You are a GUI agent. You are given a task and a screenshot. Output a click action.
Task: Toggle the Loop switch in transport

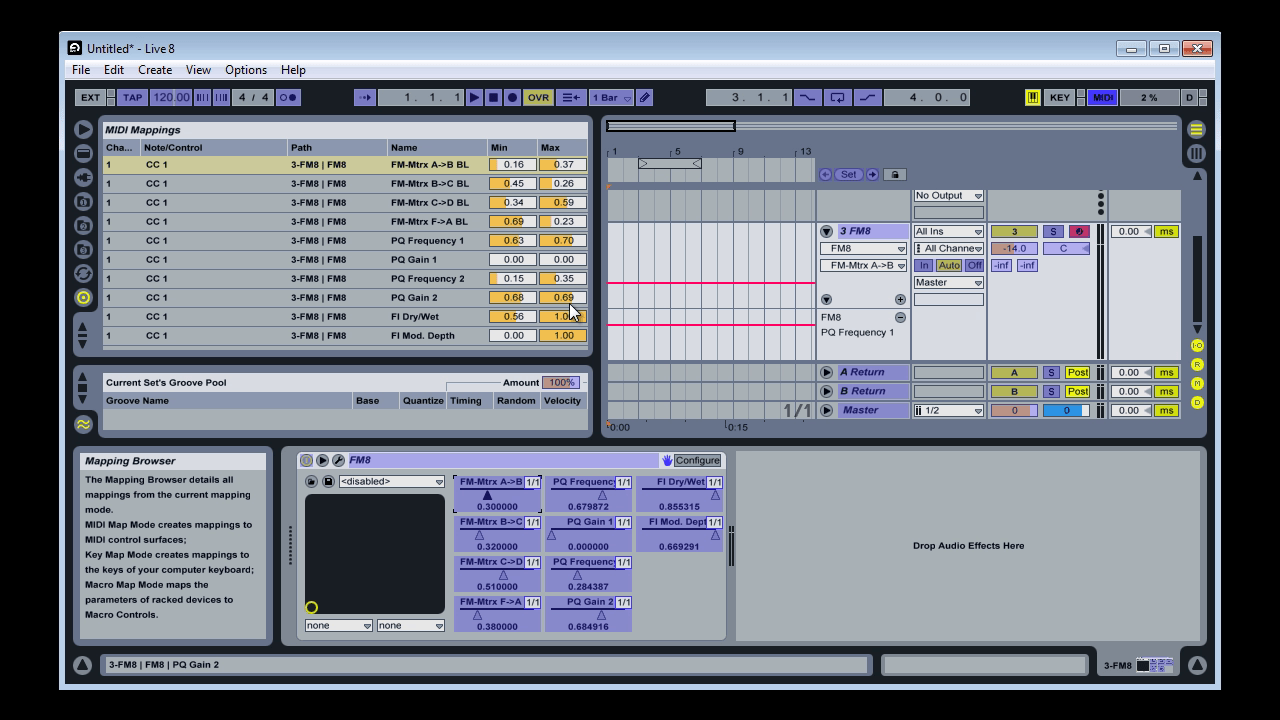(x=837, y=97)
